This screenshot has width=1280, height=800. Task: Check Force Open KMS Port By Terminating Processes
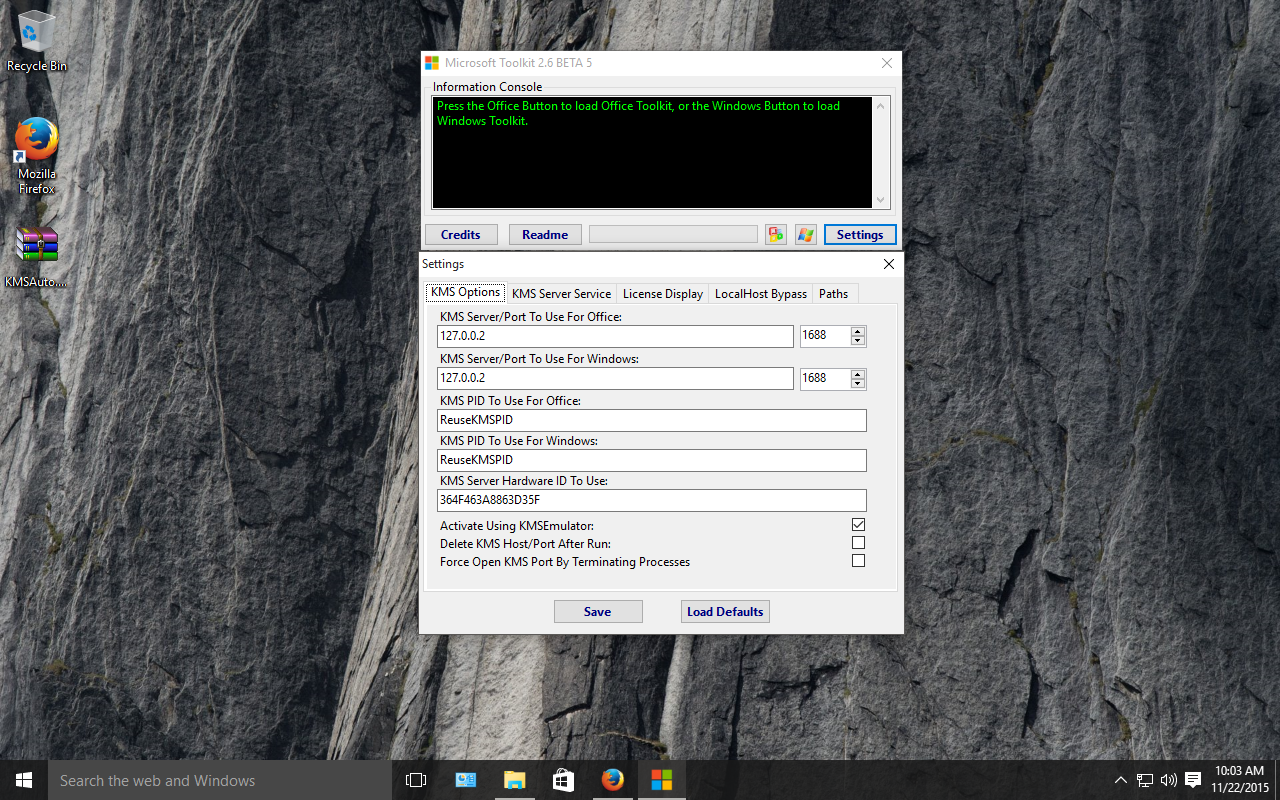pyautogui.click(x=858, y=561)
